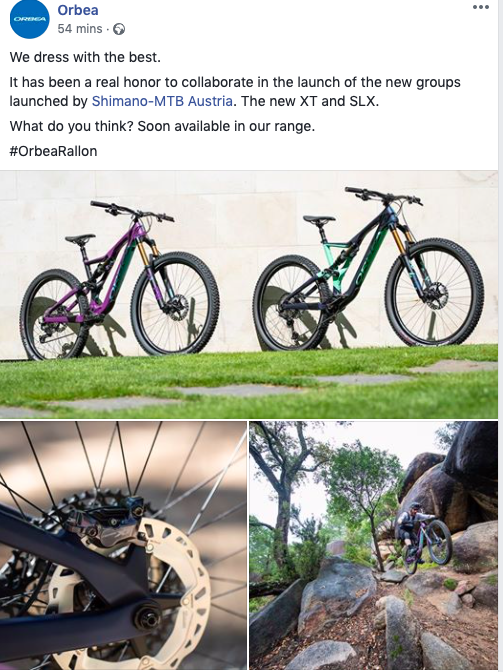The height and width of the screenshot is (672, 503).
Task: Click the rider jumping on the trail
Action: point(422,536)
